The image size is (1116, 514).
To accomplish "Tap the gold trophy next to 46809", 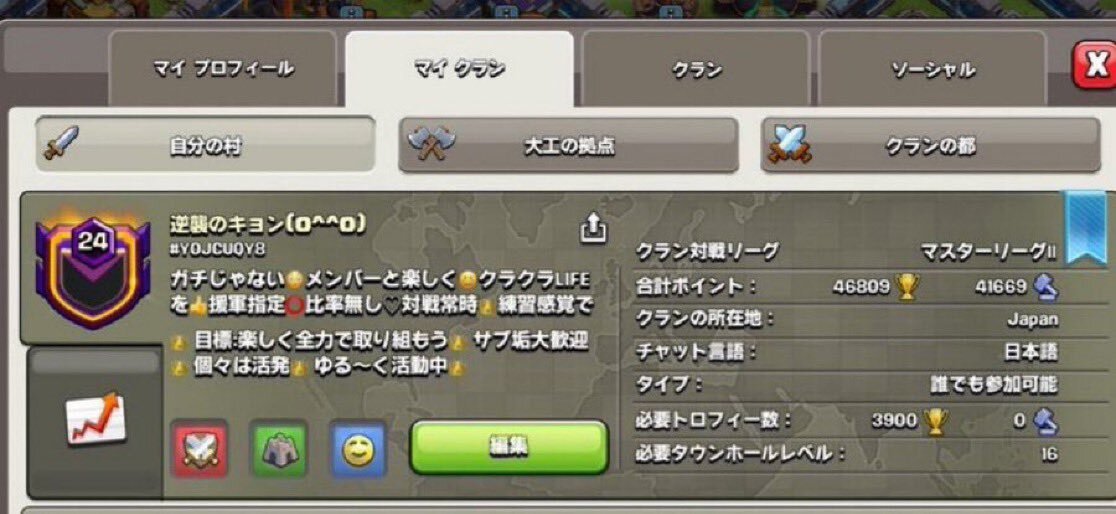I will click(x=907, y=286).
